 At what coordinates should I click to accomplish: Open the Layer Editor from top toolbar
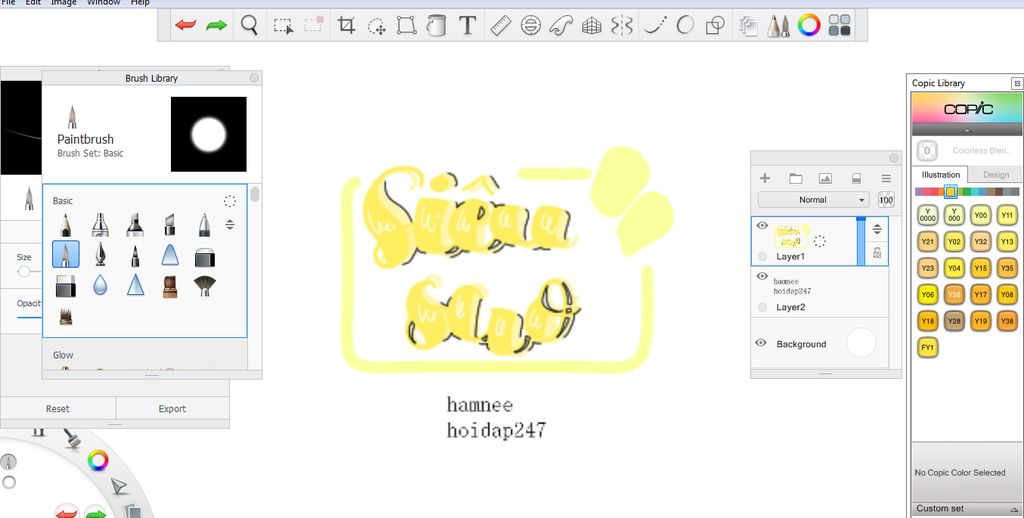click(748, 25)
